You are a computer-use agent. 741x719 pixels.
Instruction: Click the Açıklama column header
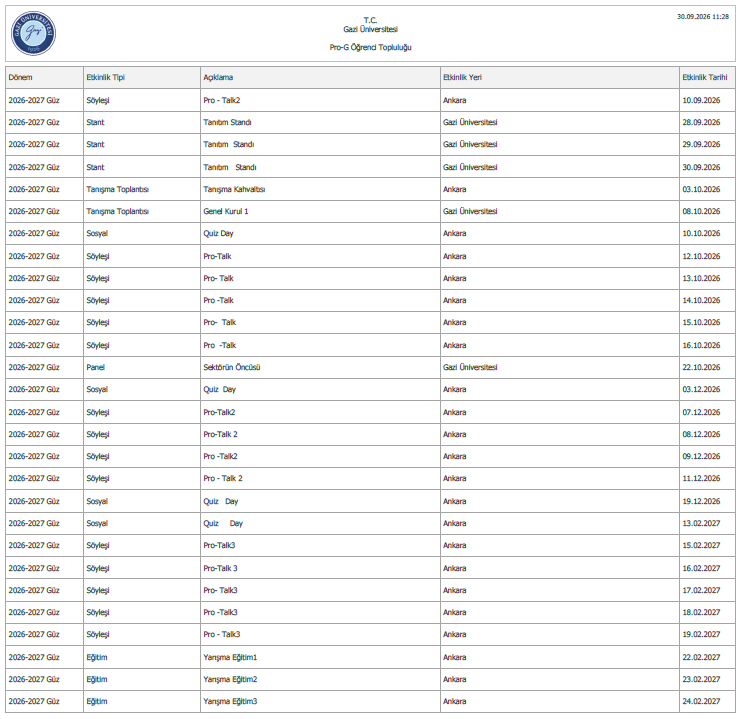(320, 78)
